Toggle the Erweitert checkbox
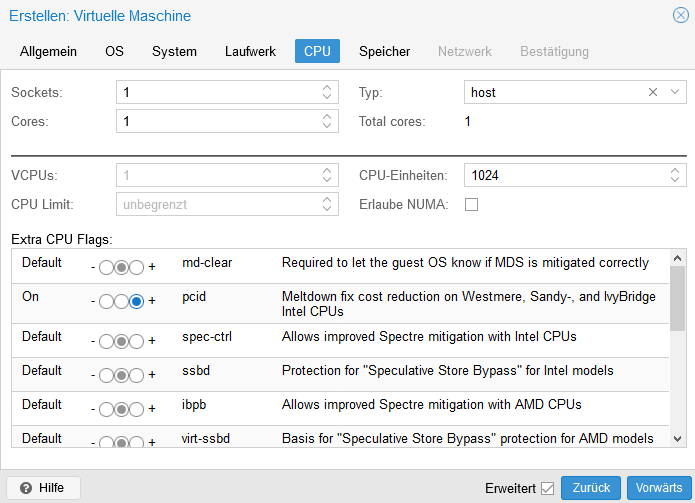 click(x=547, y=488)
